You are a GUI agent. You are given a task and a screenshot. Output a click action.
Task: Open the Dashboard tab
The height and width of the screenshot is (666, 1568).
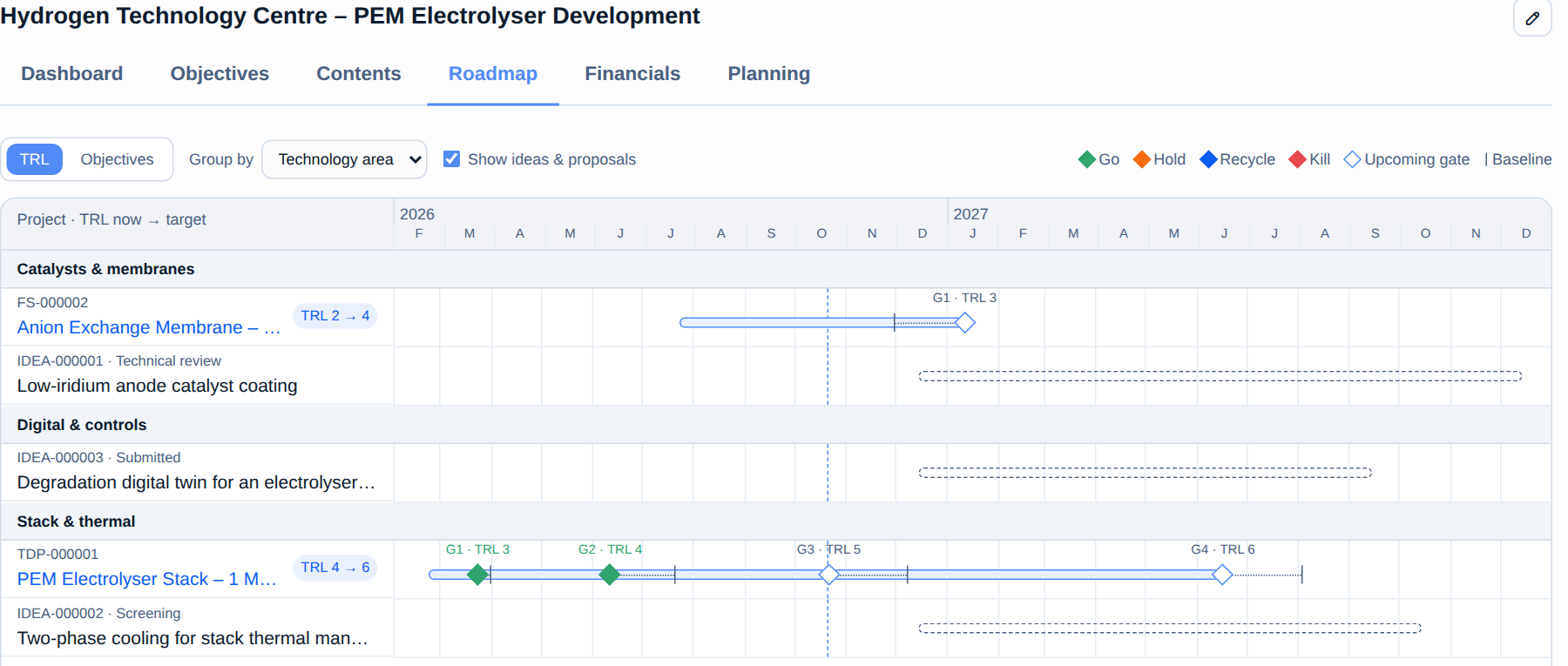72,74
